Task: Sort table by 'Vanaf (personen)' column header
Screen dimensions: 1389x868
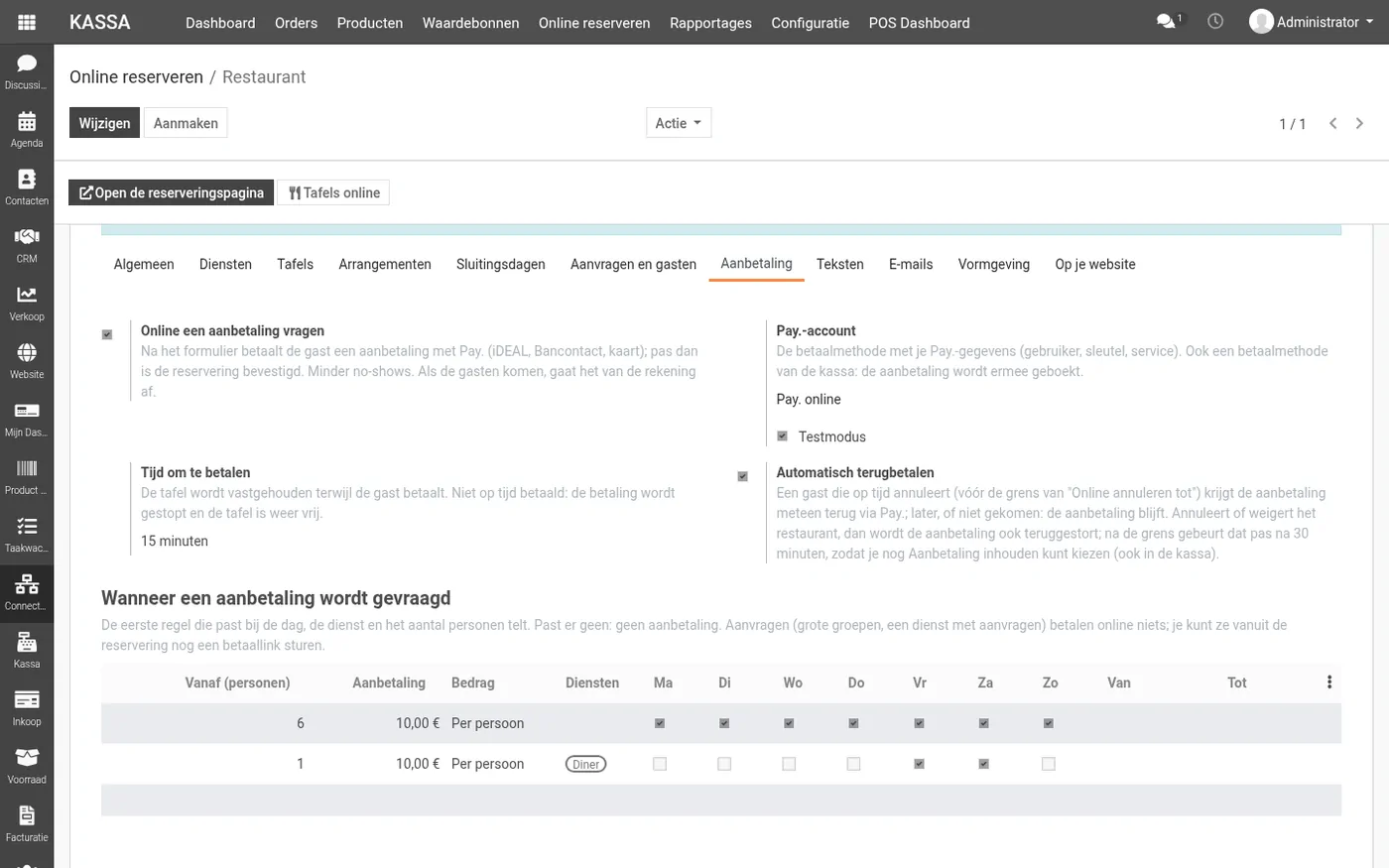Action: 238,682
